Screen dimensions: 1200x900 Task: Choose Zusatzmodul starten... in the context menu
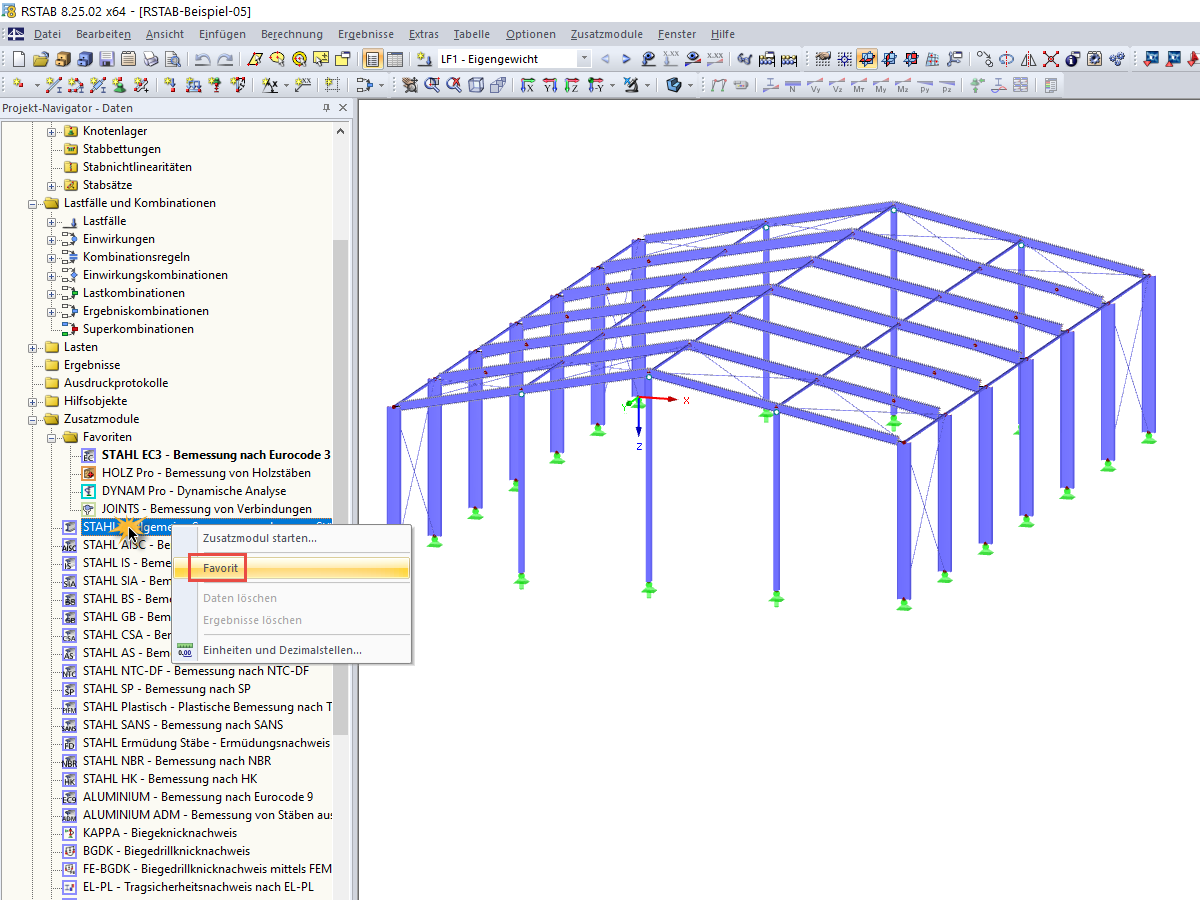tap(292, 538)
